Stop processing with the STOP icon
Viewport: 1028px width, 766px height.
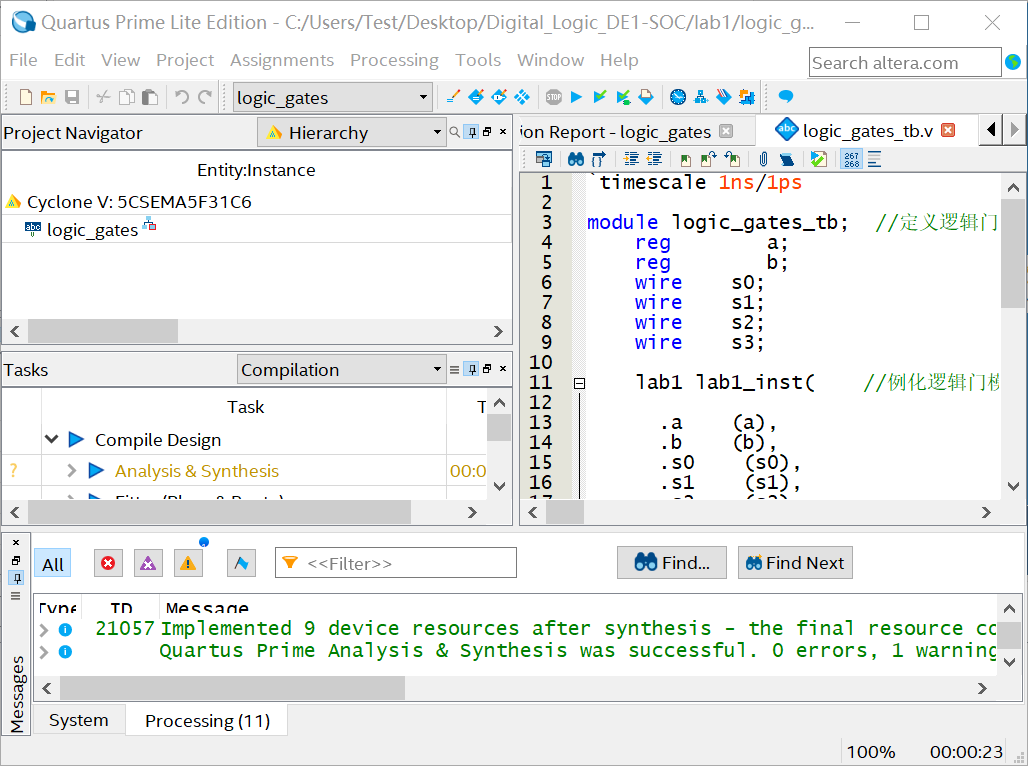coord(553,97)
